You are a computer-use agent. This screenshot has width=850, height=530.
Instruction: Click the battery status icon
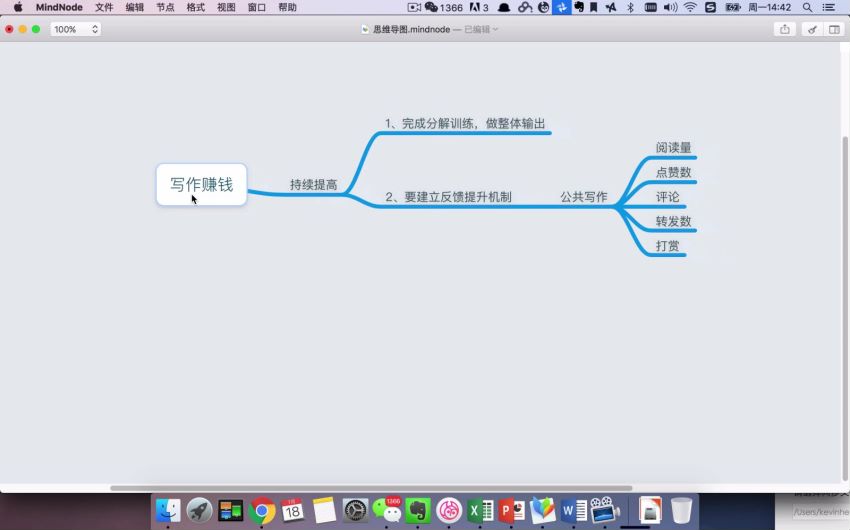733,7
